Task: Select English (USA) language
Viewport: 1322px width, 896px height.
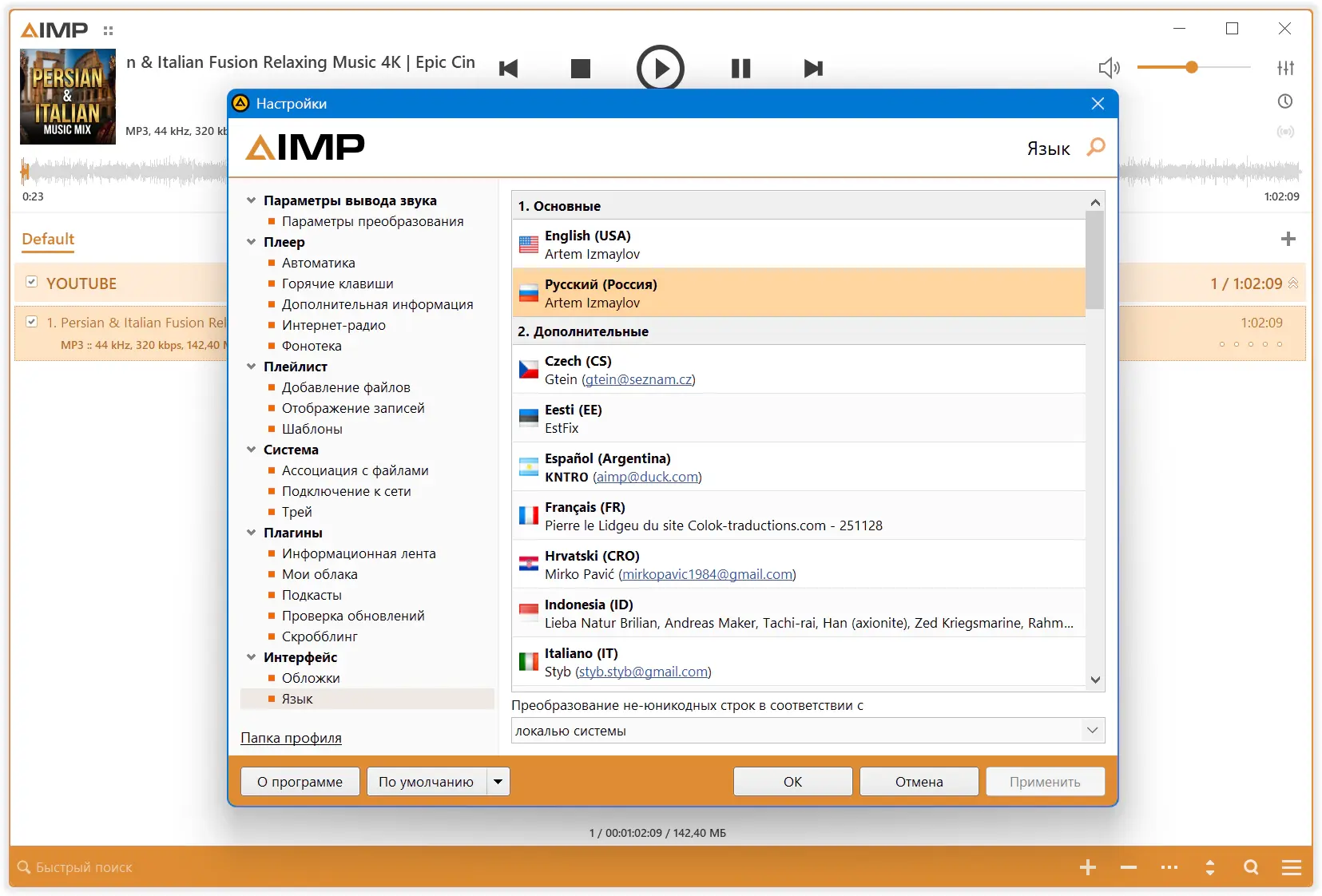Action: 799,244
